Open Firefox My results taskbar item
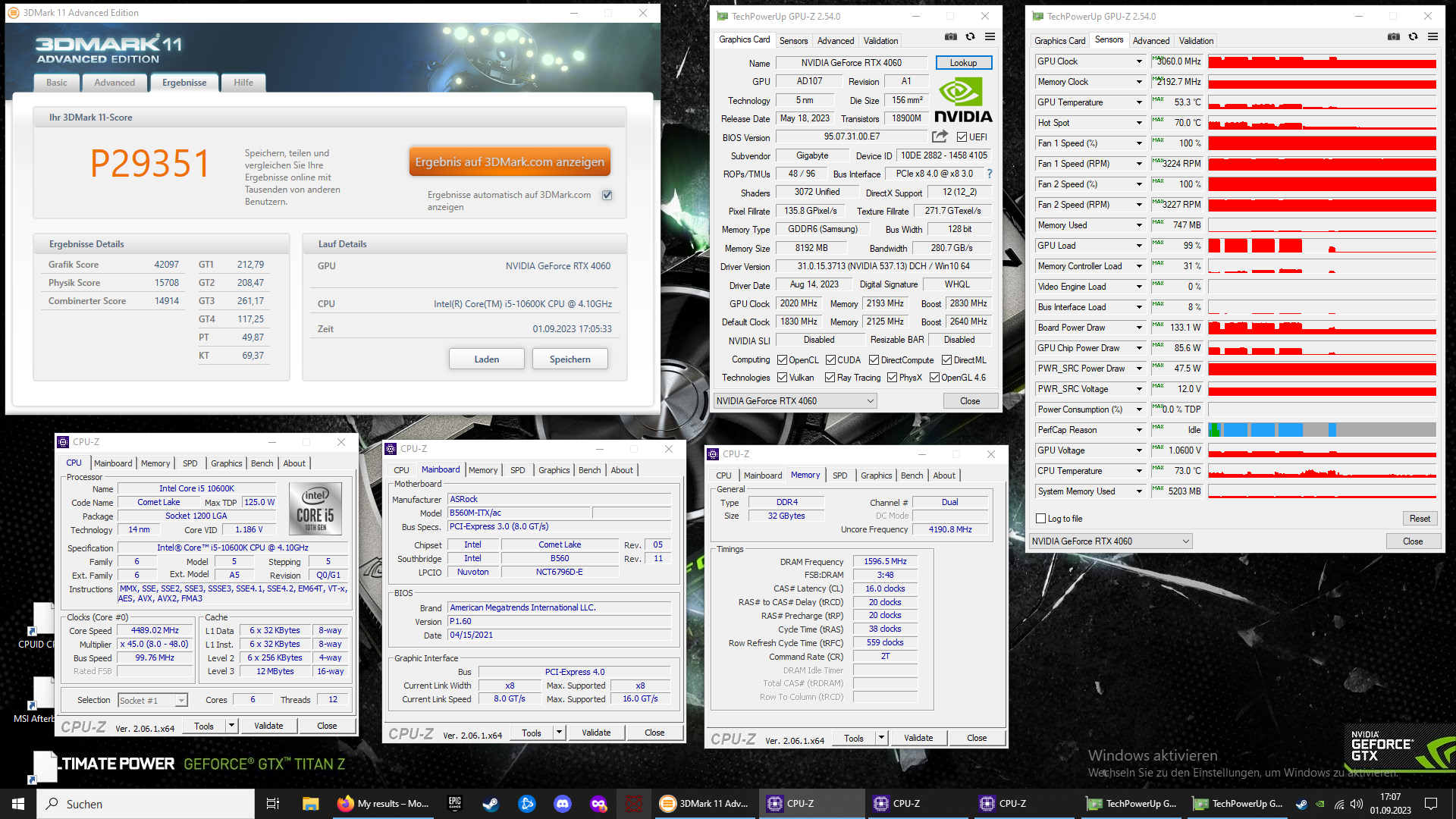Screen dimensions: 1456x819 (x=383, y=804)
